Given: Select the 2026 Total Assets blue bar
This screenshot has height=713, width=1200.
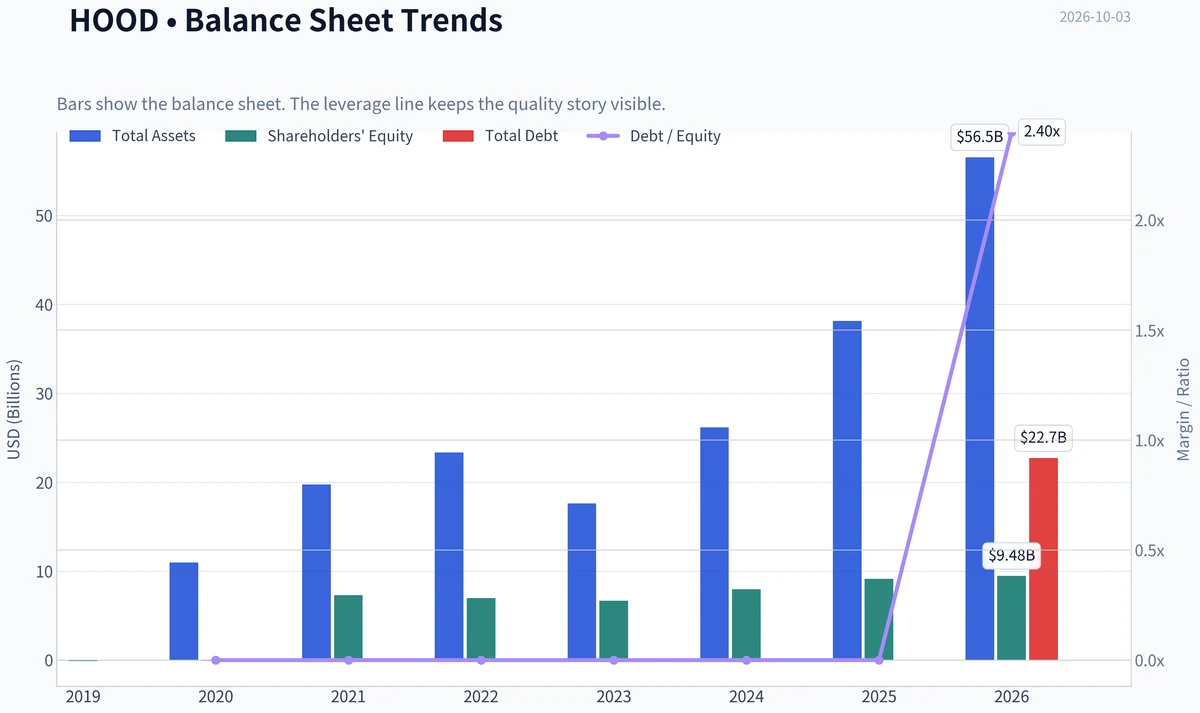Looking at the screenshot, I should coord(980,409).
